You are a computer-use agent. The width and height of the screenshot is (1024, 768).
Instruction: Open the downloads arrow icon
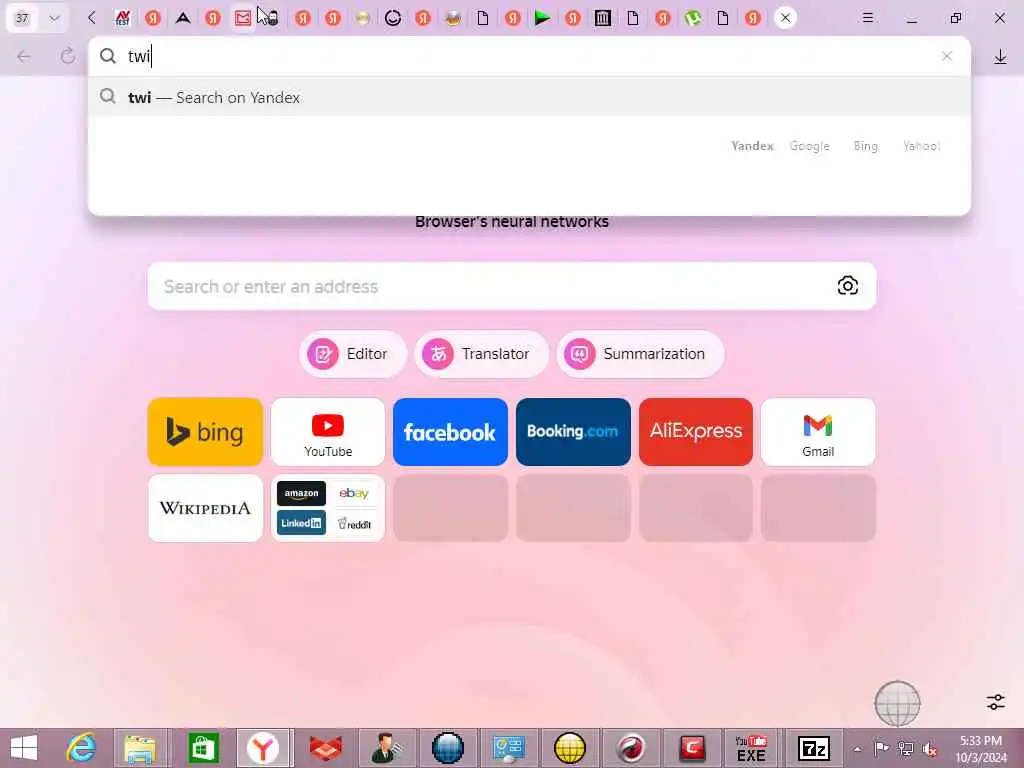(x=1000, y=57)
